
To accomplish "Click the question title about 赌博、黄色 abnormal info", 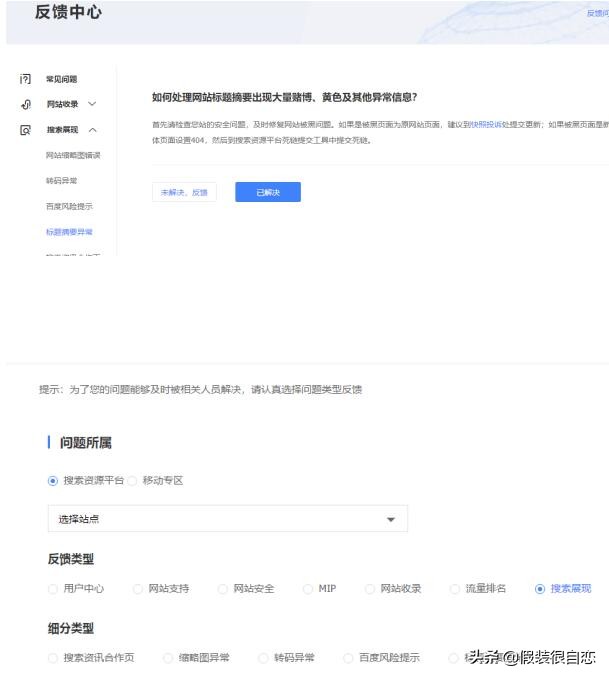I will pyautogui.click(x=284, y=97).
